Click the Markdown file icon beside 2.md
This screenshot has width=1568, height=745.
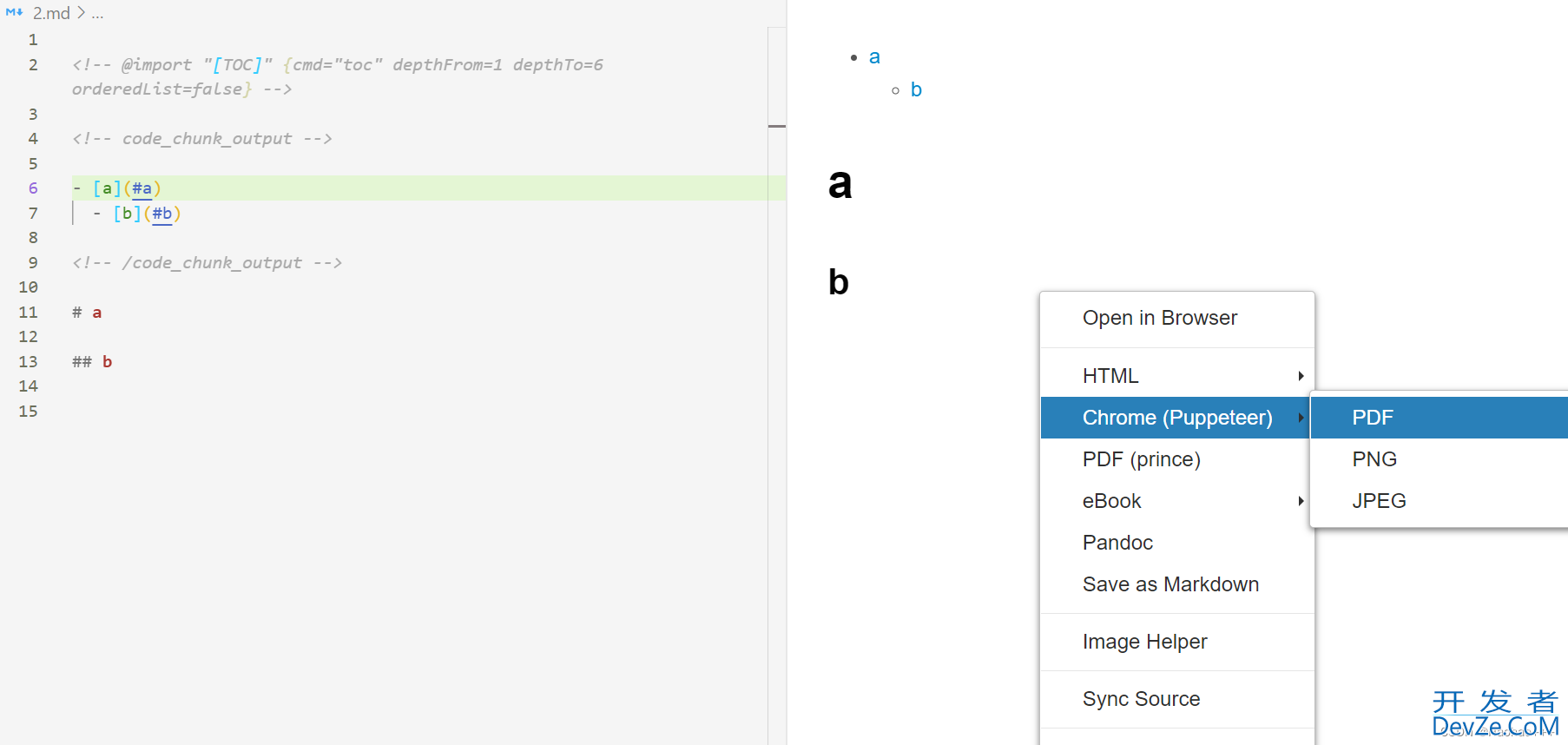click(14, 13)
